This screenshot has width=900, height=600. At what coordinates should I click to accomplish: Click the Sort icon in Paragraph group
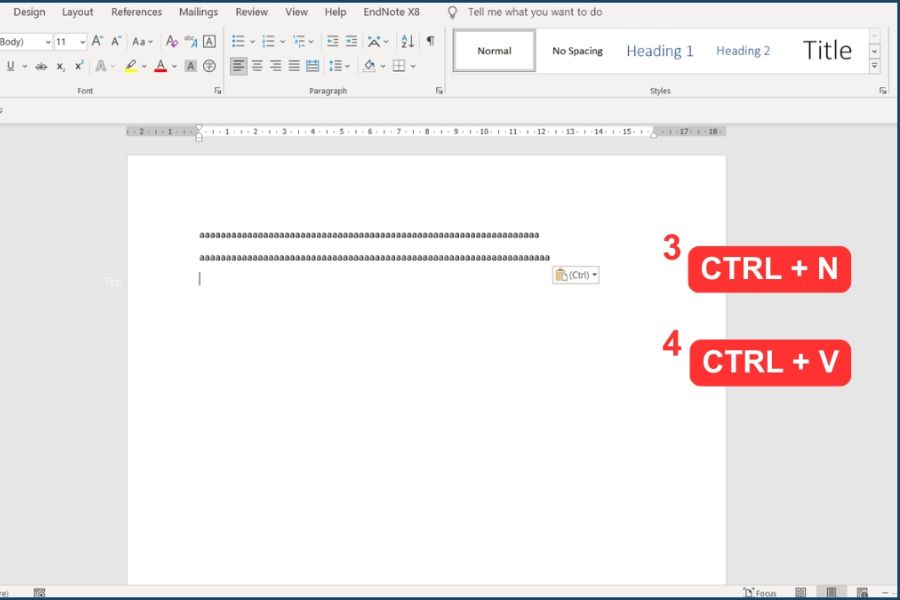(407, 41)
